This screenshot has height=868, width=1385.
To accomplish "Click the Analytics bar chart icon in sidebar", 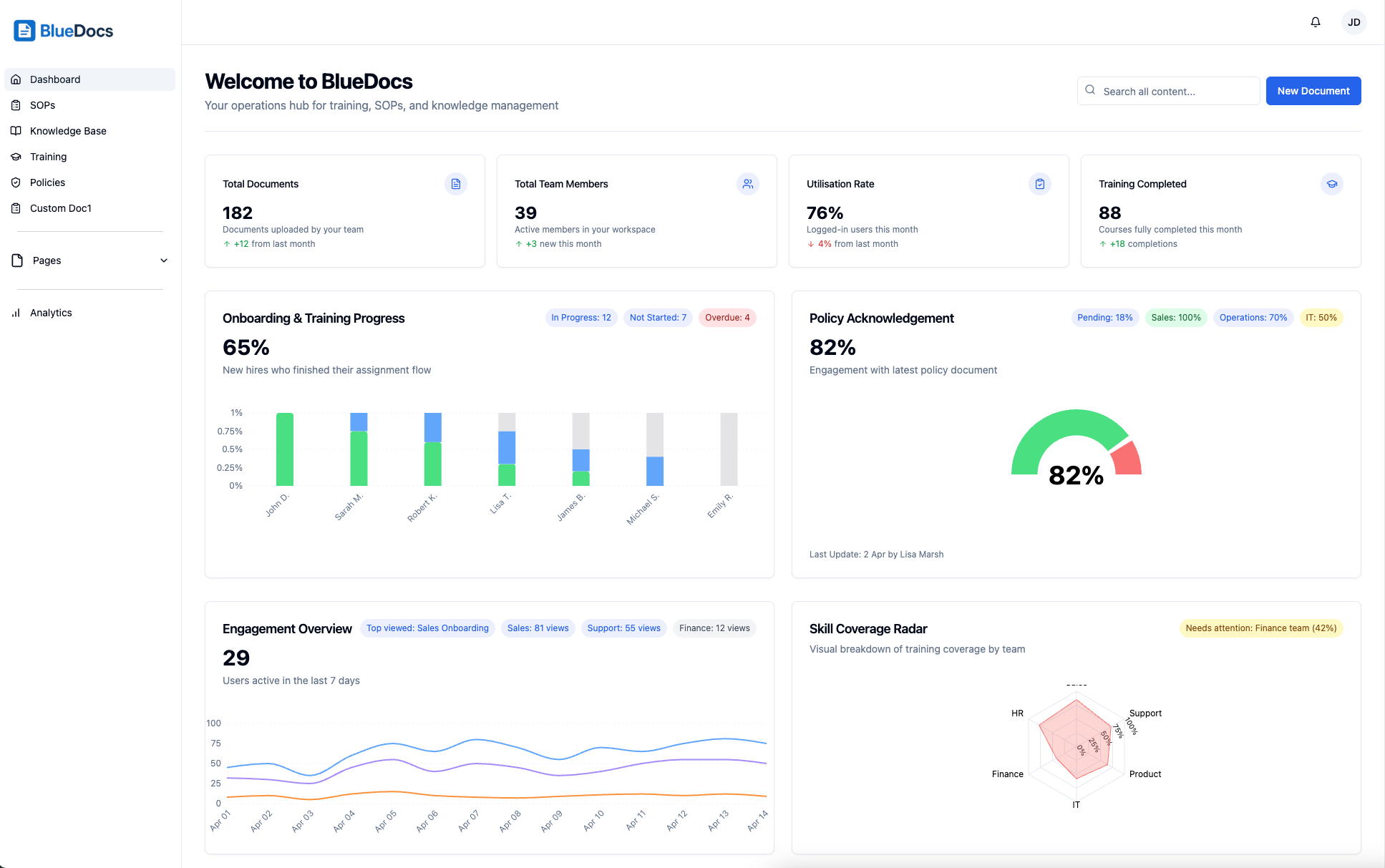I will point(16,313).
